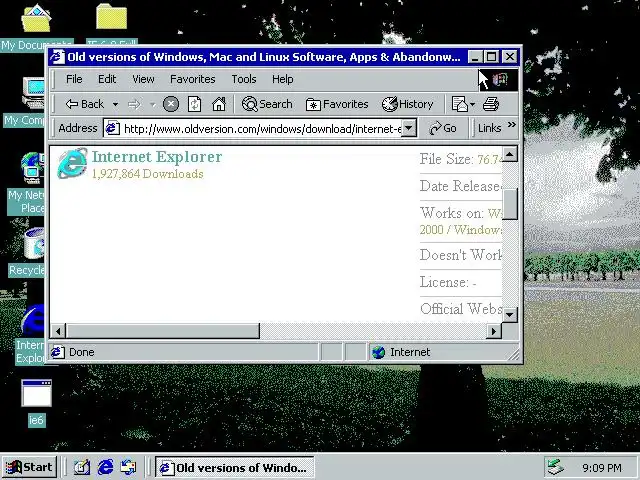
Task: Select the Recycle Bin desktop icon
Action: coord(29,252)
